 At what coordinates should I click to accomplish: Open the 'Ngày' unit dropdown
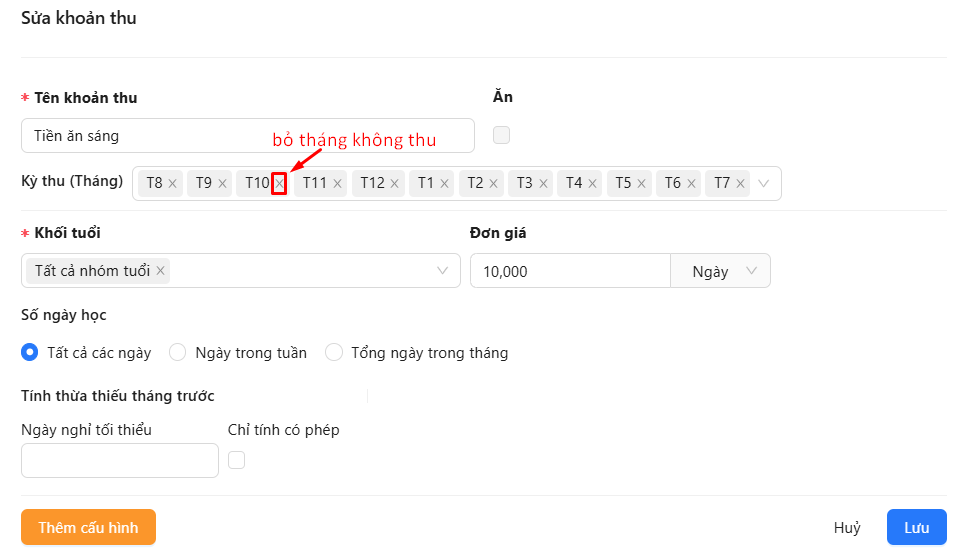pos(720,271)
